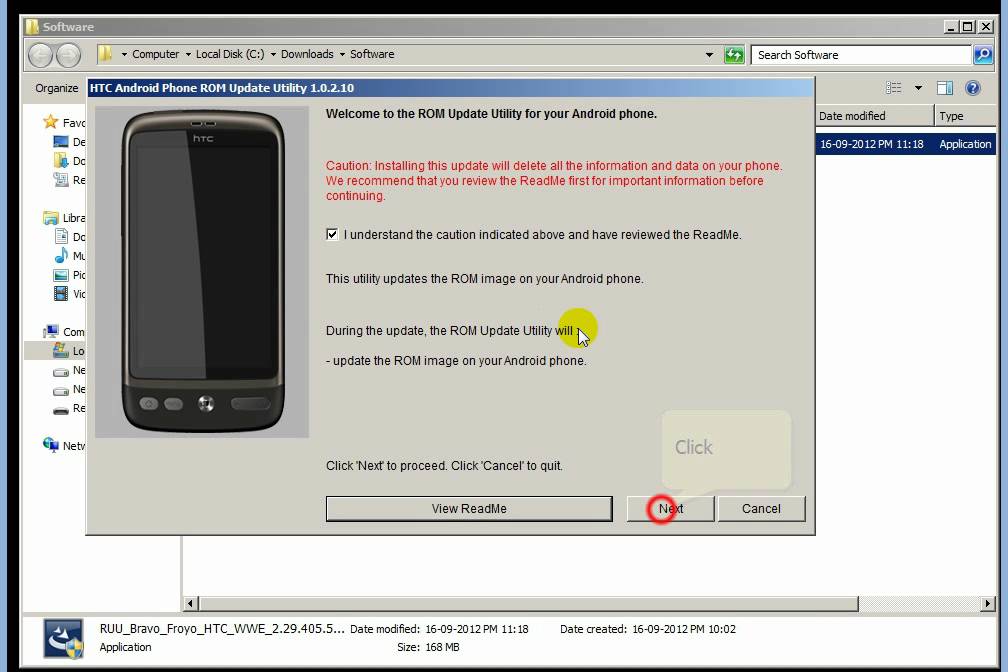Click the HTC phone image in the dialog
The width and height of the screenshot is (1008, 672).
point(202,272)
